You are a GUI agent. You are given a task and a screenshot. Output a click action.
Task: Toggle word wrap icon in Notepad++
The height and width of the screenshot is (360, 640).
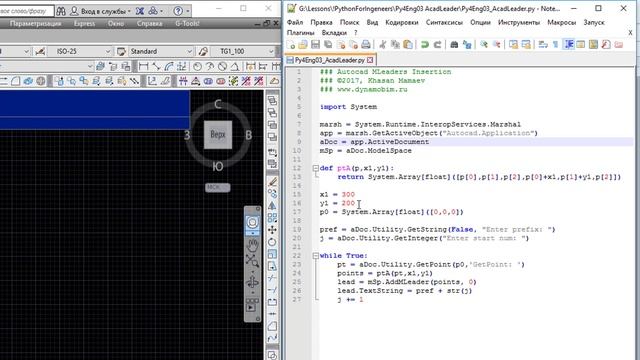(x=543, y=44)
